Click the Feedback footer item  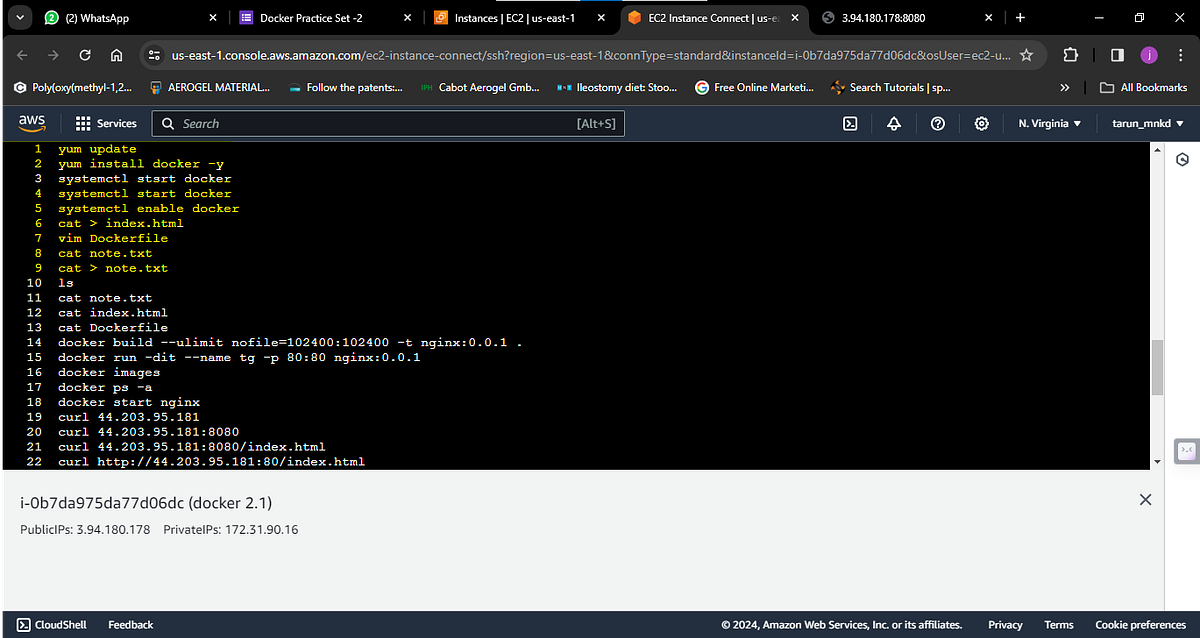point(130,624)
